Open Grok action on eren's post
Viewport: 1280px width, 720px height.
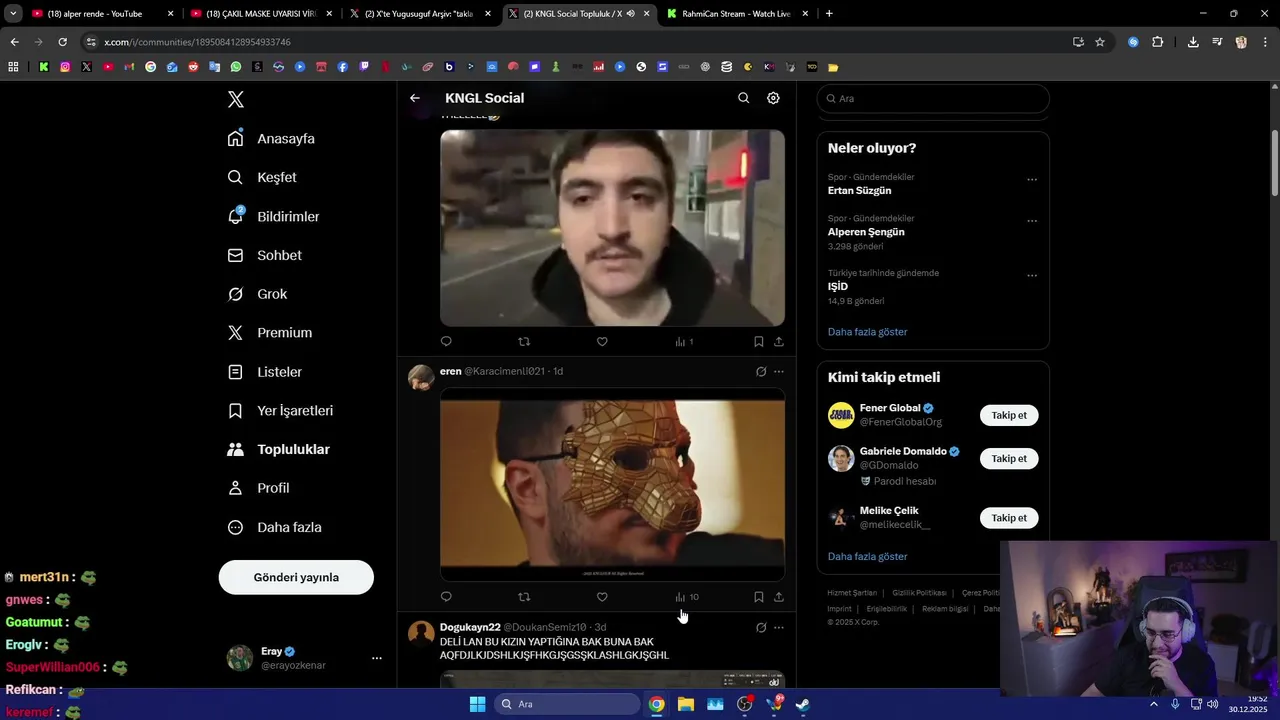[x=761, y=371]
